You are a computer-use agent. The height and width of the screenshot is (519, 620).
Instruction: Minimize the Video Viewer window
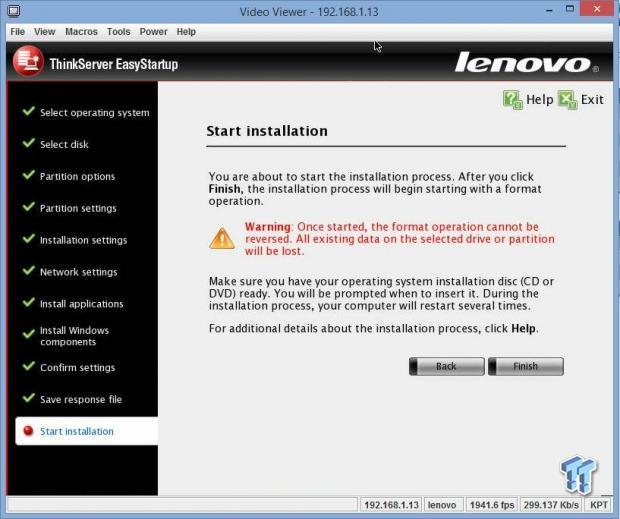549,10
